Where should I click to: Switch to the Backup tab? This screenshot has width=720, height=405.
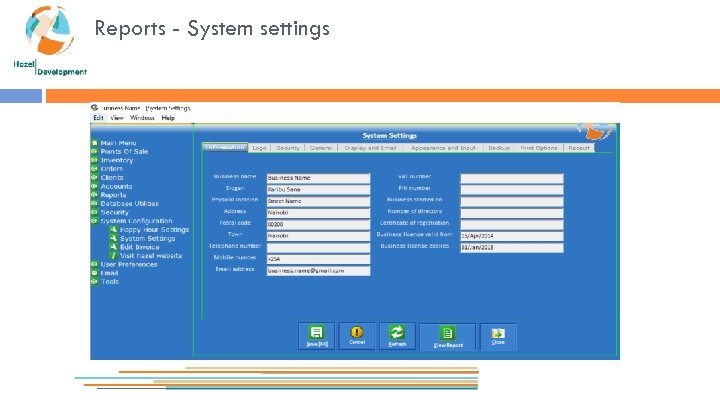click(x=499, y=148)
